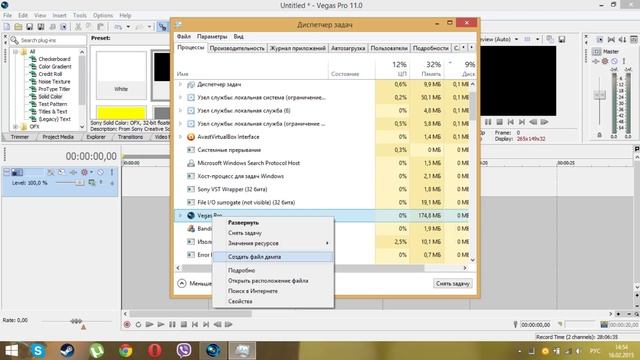
Task: Adjust the track Level slider
Action: [x=80, y=182]
